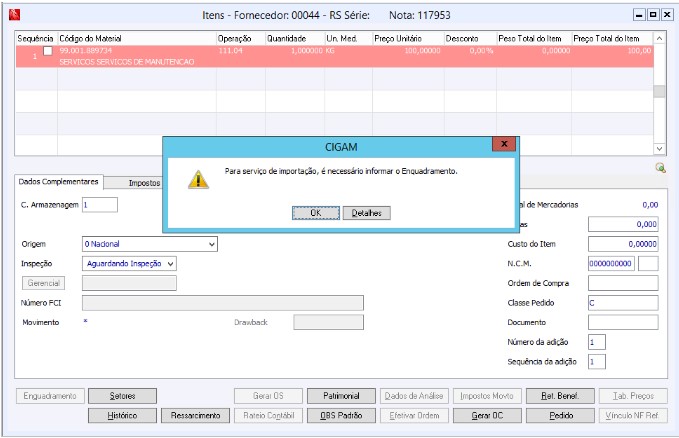Screen dimensions: 679x438
Task: Click the Operação column header
Action: click(x=241, y=39)
